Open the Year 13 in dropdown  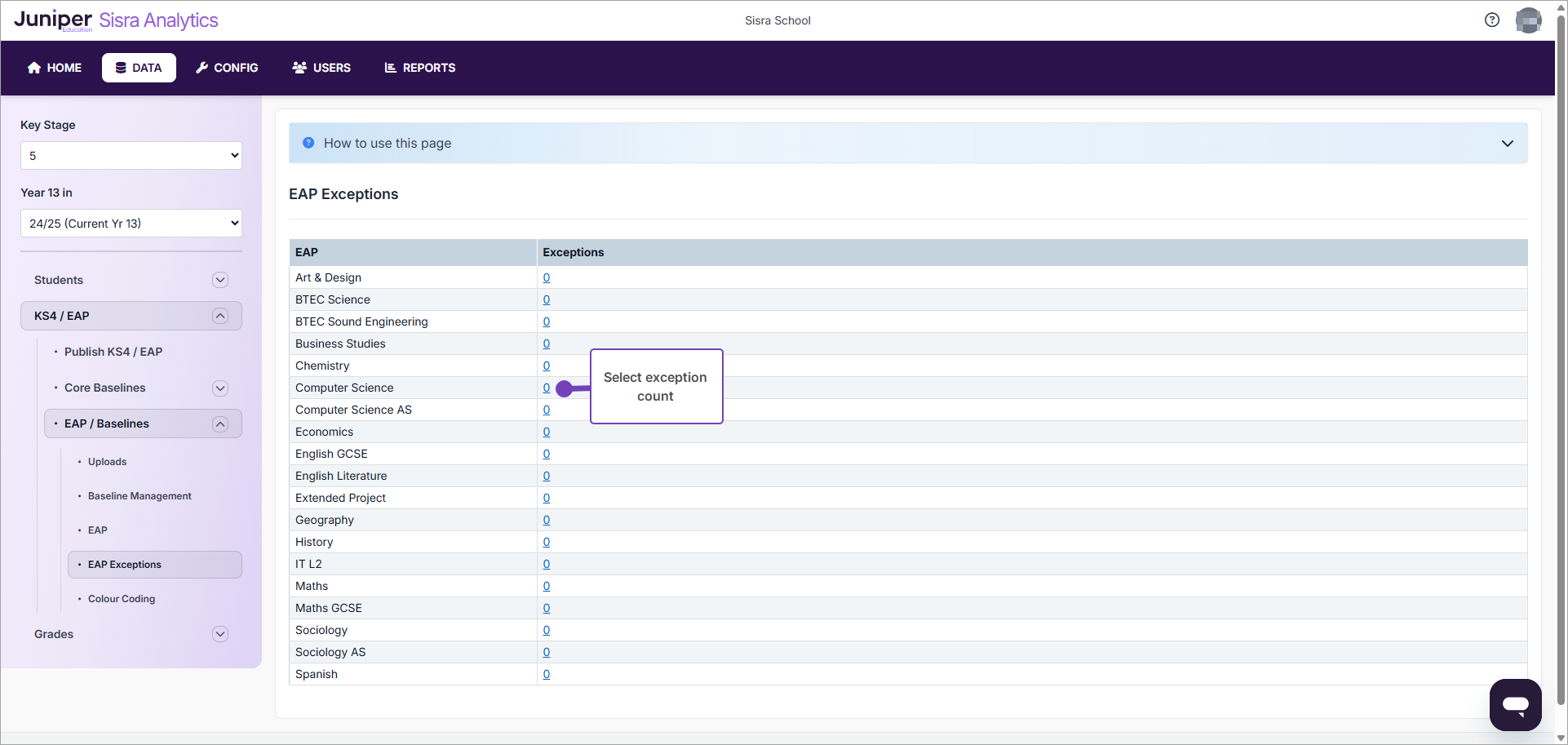pyautogui.click(x=131, y=224)
